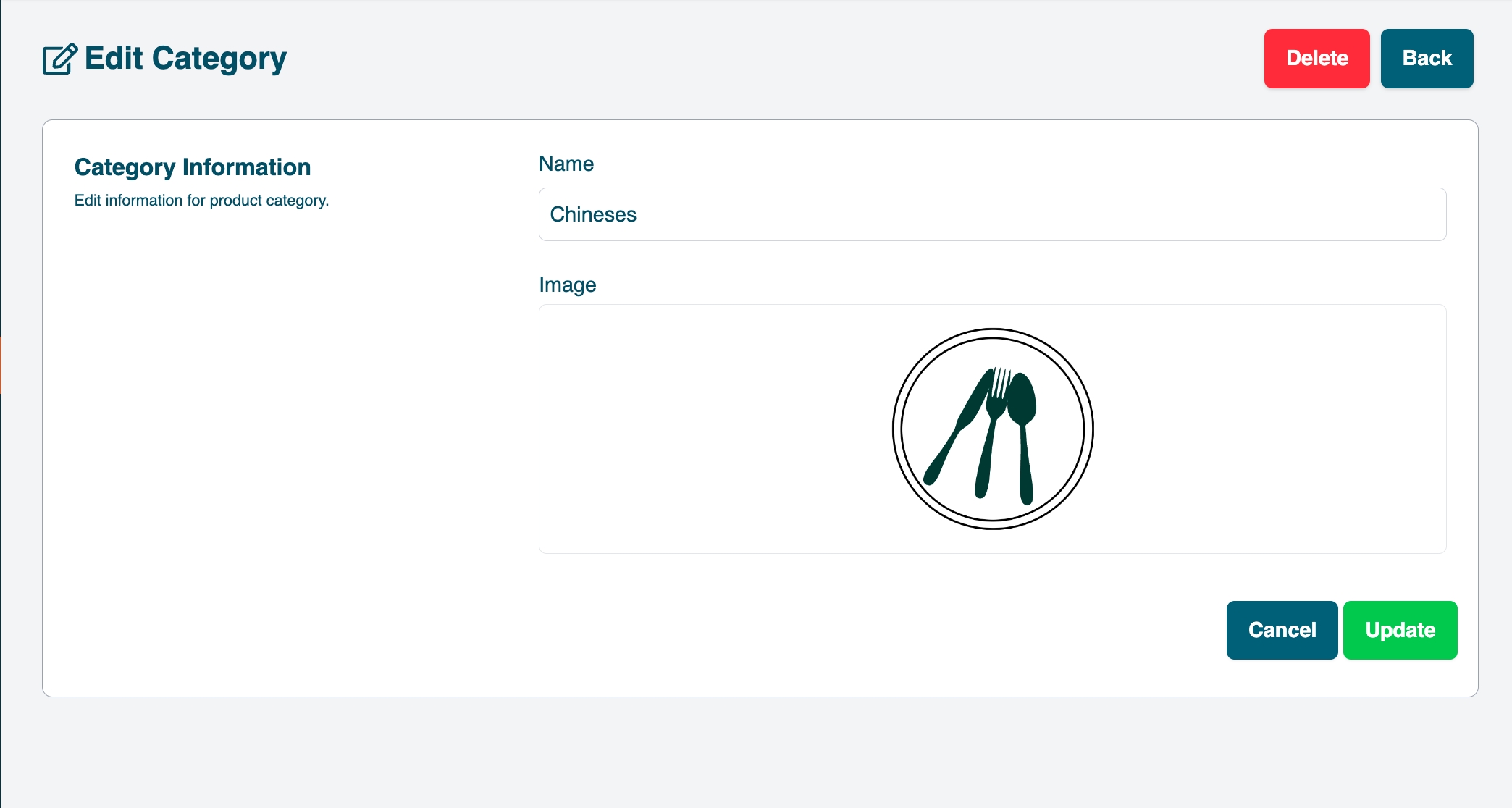Save changes with the Update button
Screen dimensions: 1512x808
pyautogui.click(x=1399, y=630)
